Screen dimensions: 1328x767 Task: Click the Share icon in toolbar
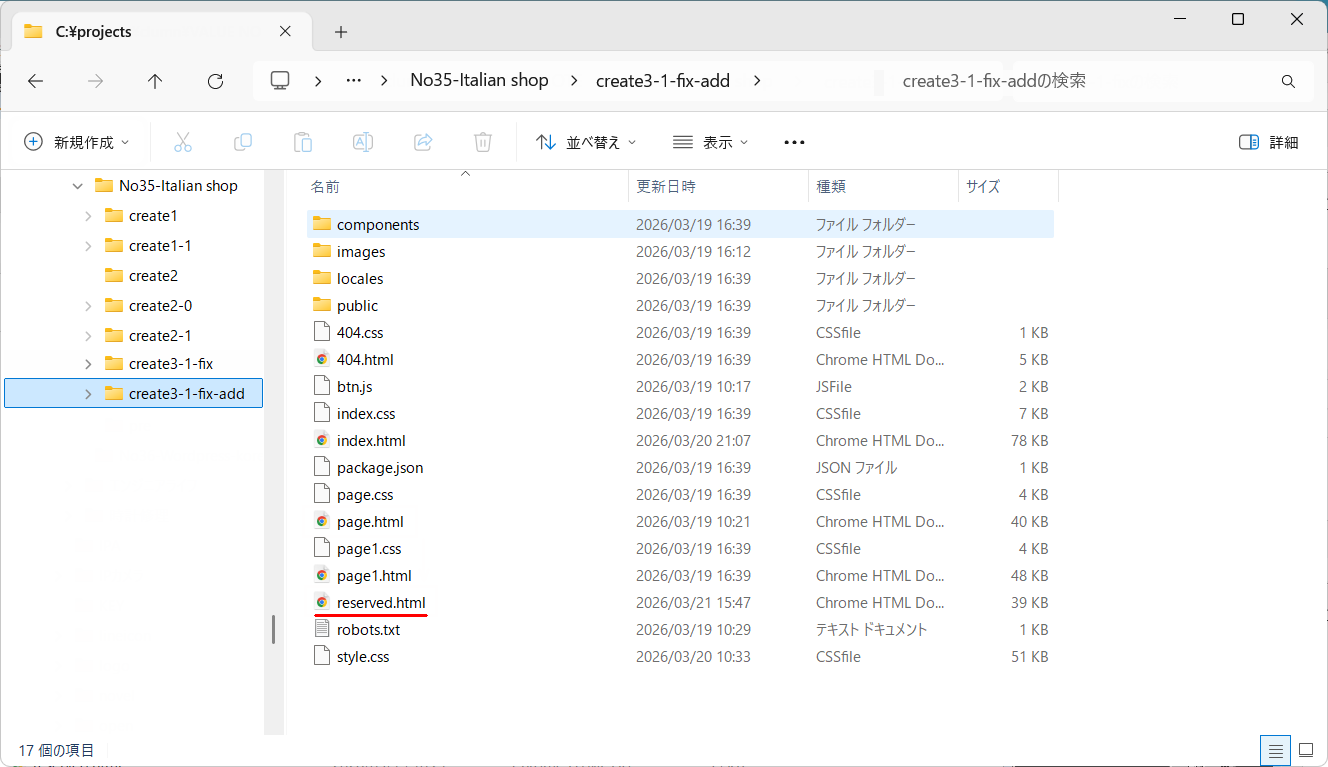coord(423,142)
